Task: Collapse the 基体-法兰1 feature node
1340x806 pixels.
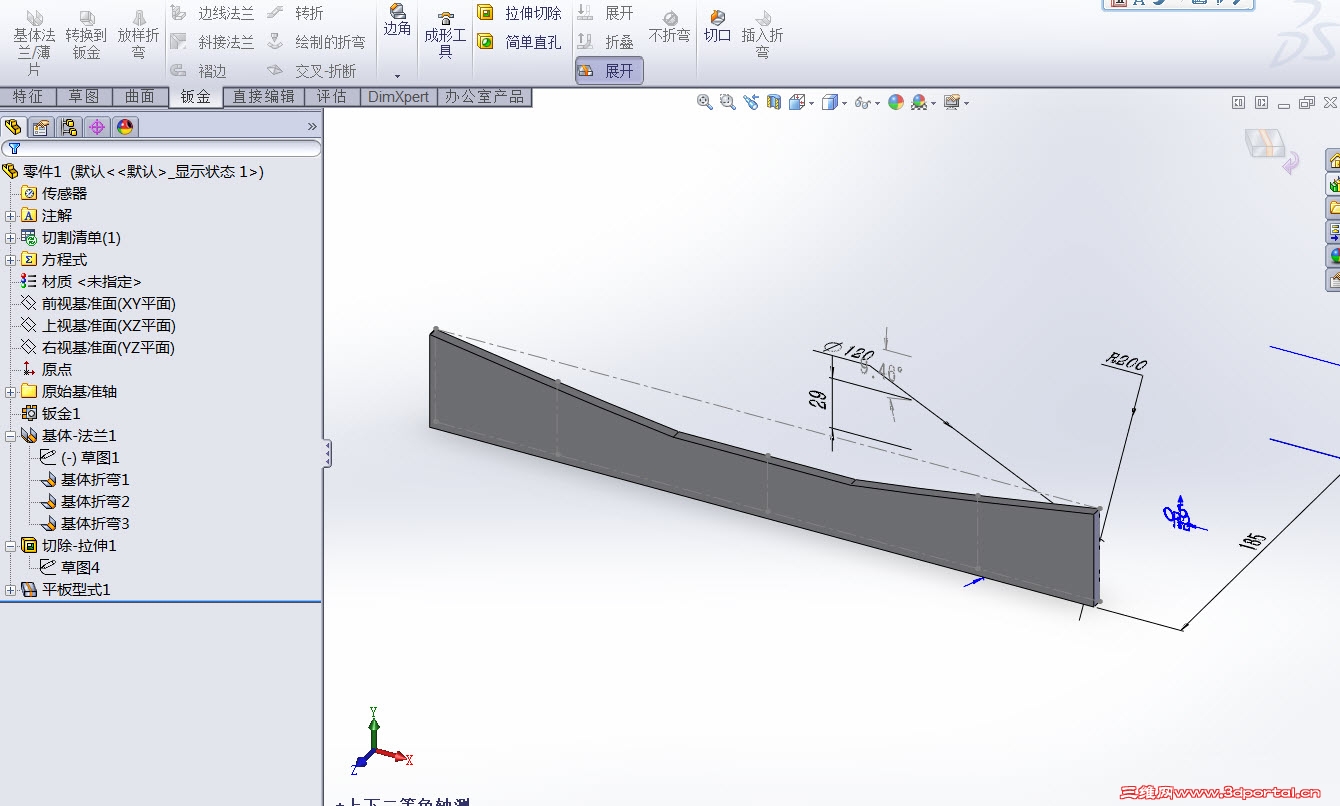Action: click(10, 436)
